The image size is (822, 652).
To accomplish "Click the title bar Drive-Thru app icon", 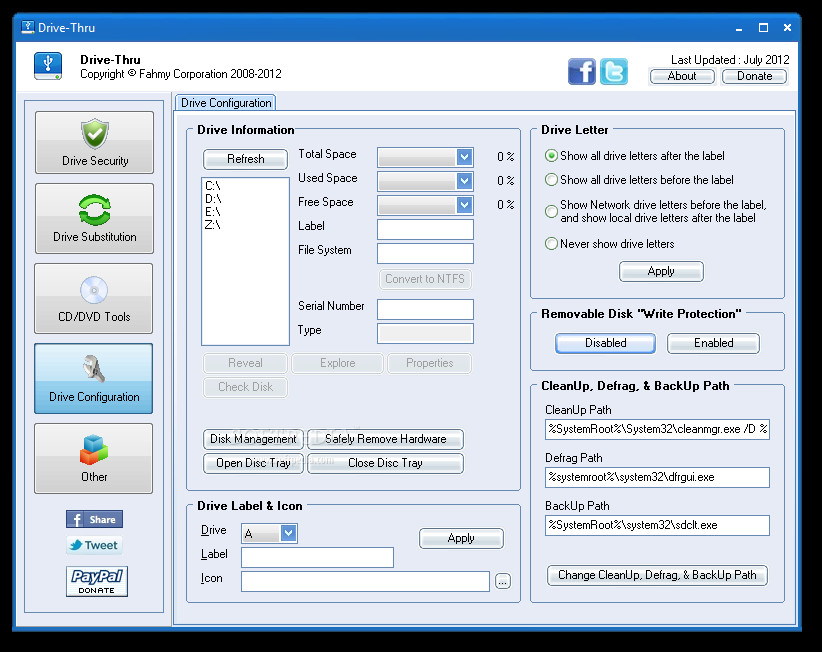I will coord(28,27).
